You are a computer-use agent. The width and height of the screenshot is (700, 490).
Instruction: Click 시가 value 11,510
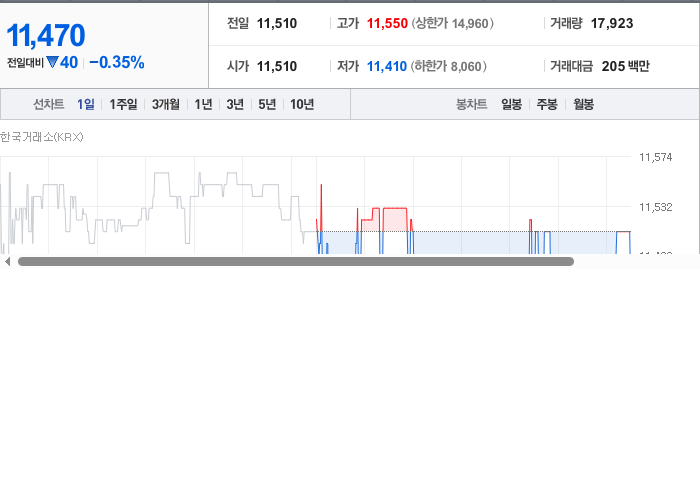[277, 66]
